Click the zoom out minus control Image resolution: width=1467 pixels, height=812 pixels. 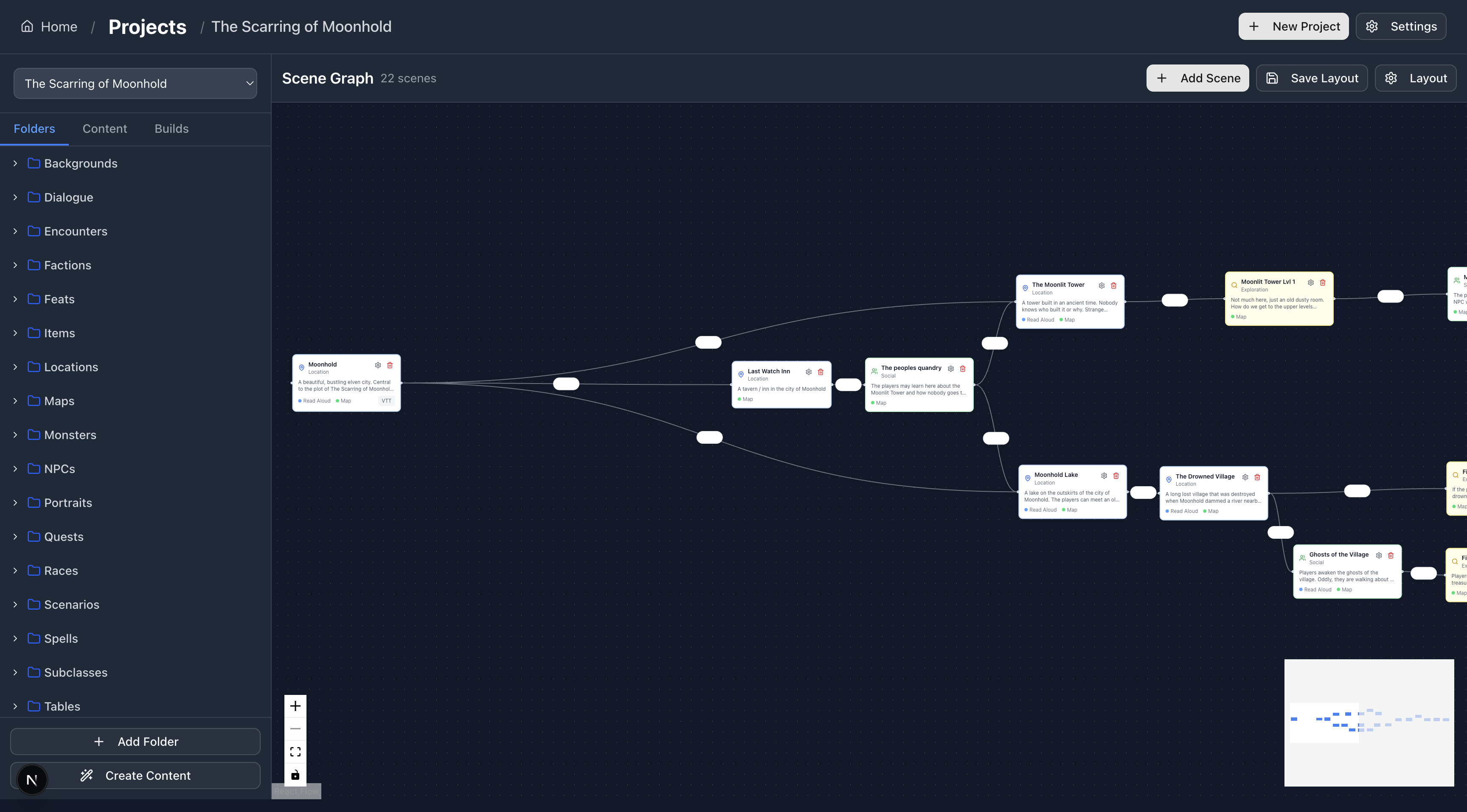click(x=295, y=729)
